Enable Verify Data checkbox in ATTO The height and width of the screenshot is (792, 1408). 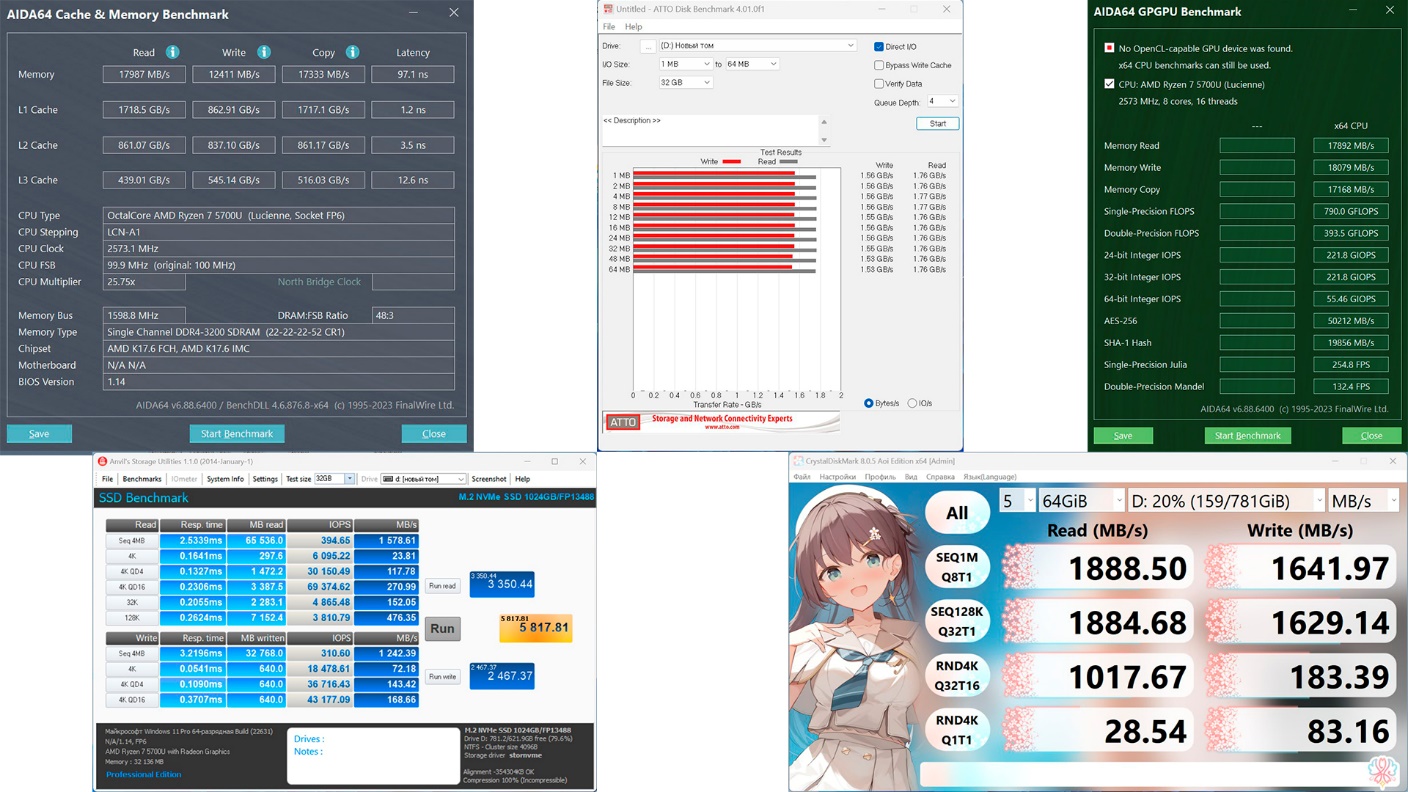pyautogui.click(x=879, y=84)
